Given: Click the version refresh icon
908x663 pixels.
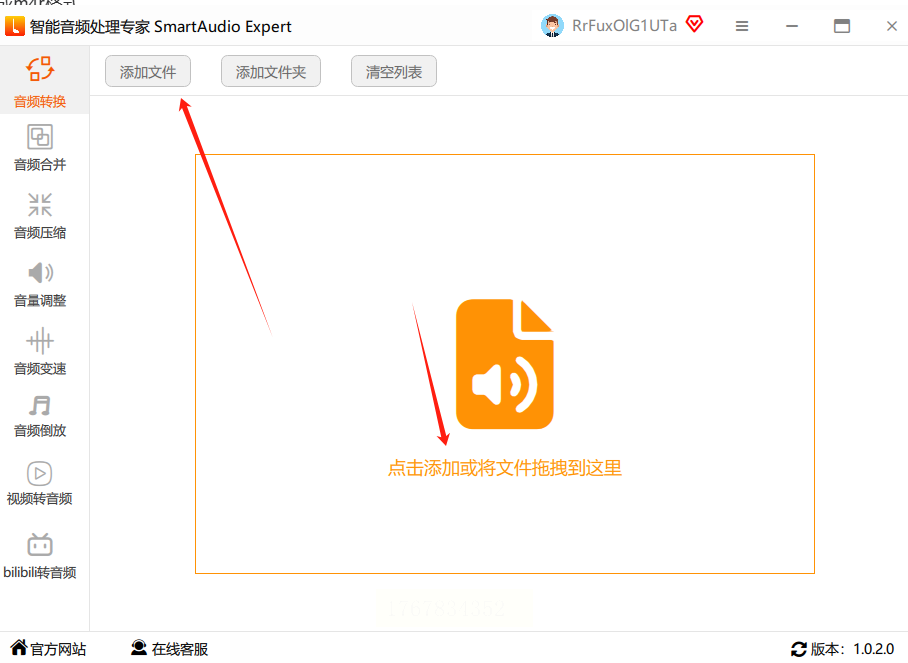Looking at the screenshot, I should click(x=799, y=649).
